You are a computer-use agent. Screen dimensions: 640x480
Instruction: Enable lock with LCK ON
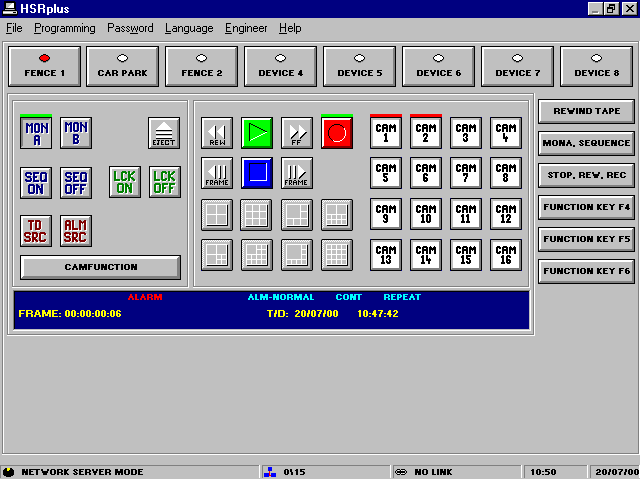click(125, 182)
